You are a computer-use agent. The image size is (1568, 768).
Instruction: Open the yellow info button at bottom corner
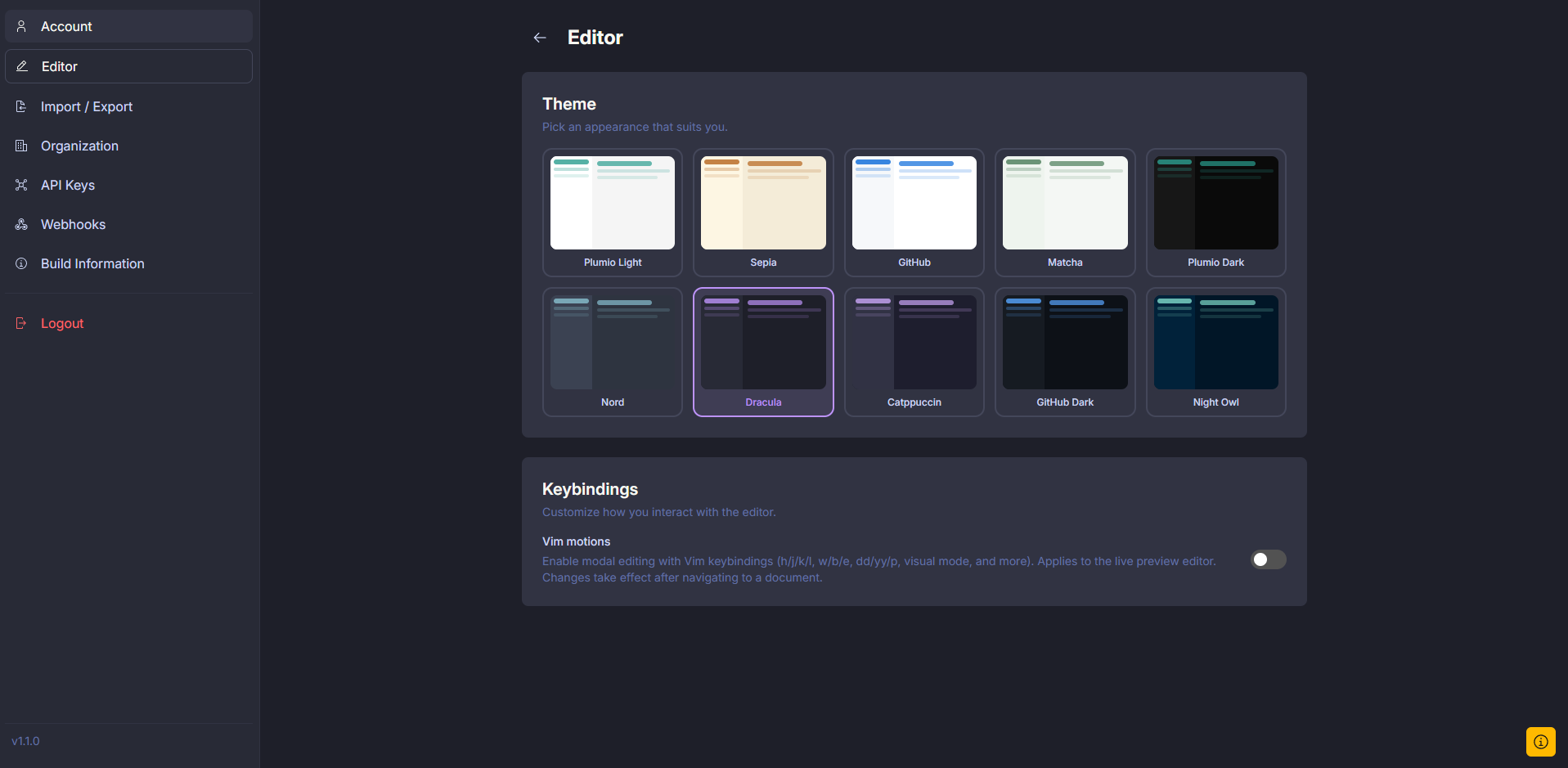click(x=1541, y=742)
